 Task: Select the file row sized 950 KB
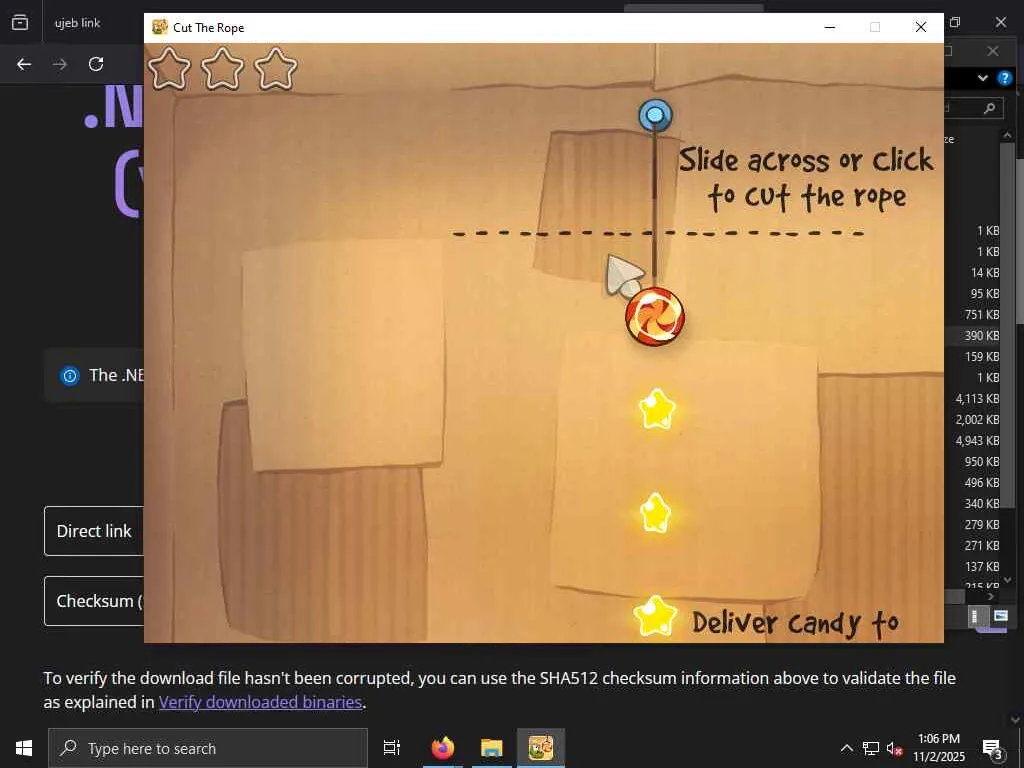click(972, 461)
